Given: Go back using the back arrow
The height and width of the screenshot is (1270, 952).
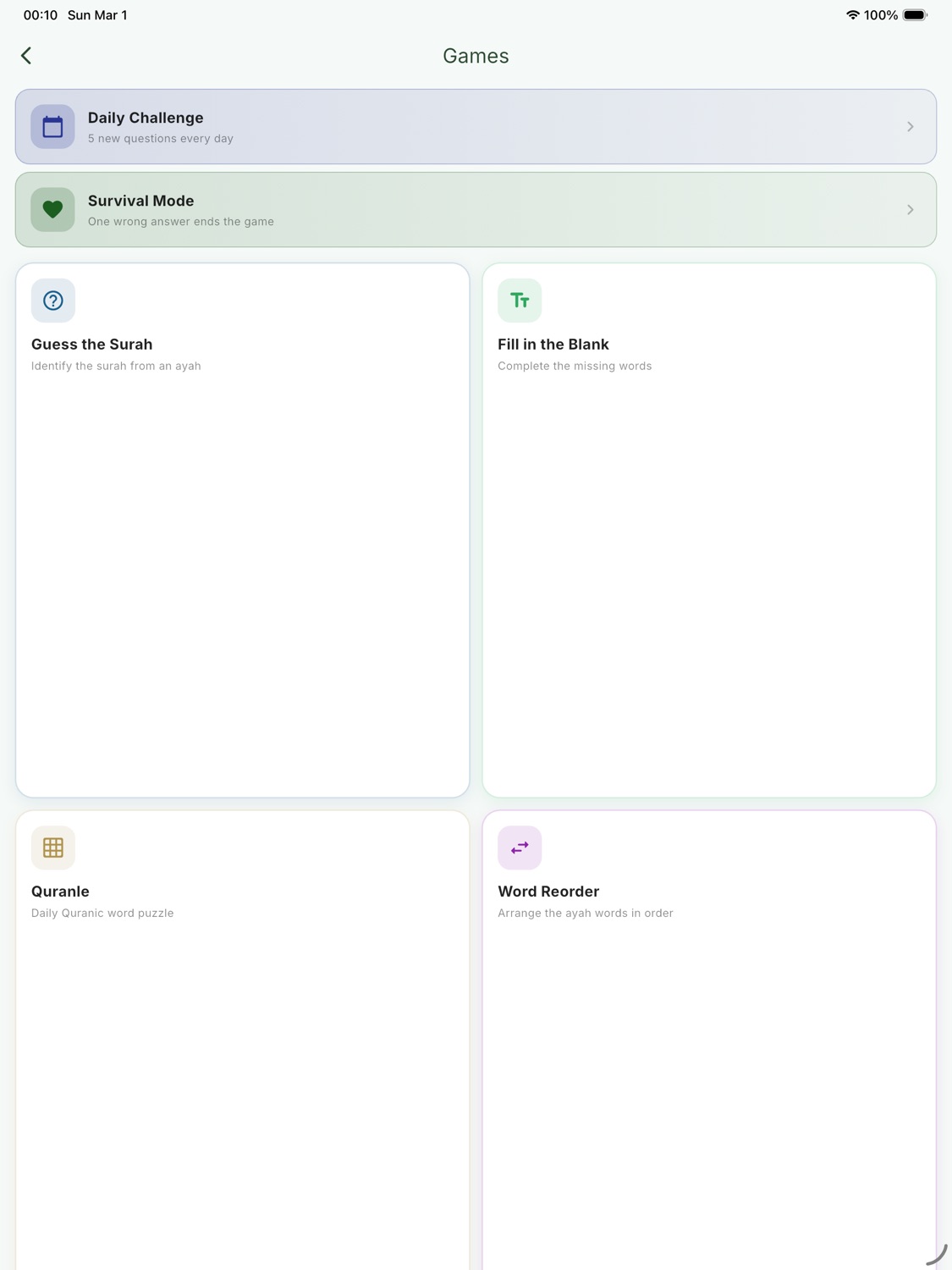Looking at the screenshot, I should coord(26,56).
